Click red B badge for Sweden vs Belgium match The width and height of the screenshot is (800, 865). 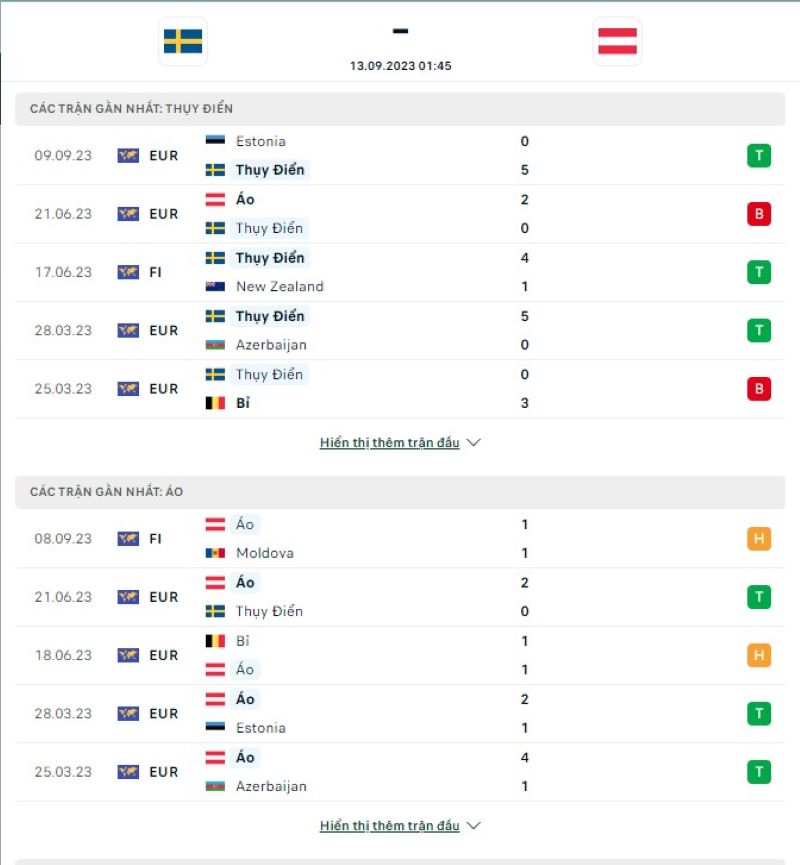[759, 389]
